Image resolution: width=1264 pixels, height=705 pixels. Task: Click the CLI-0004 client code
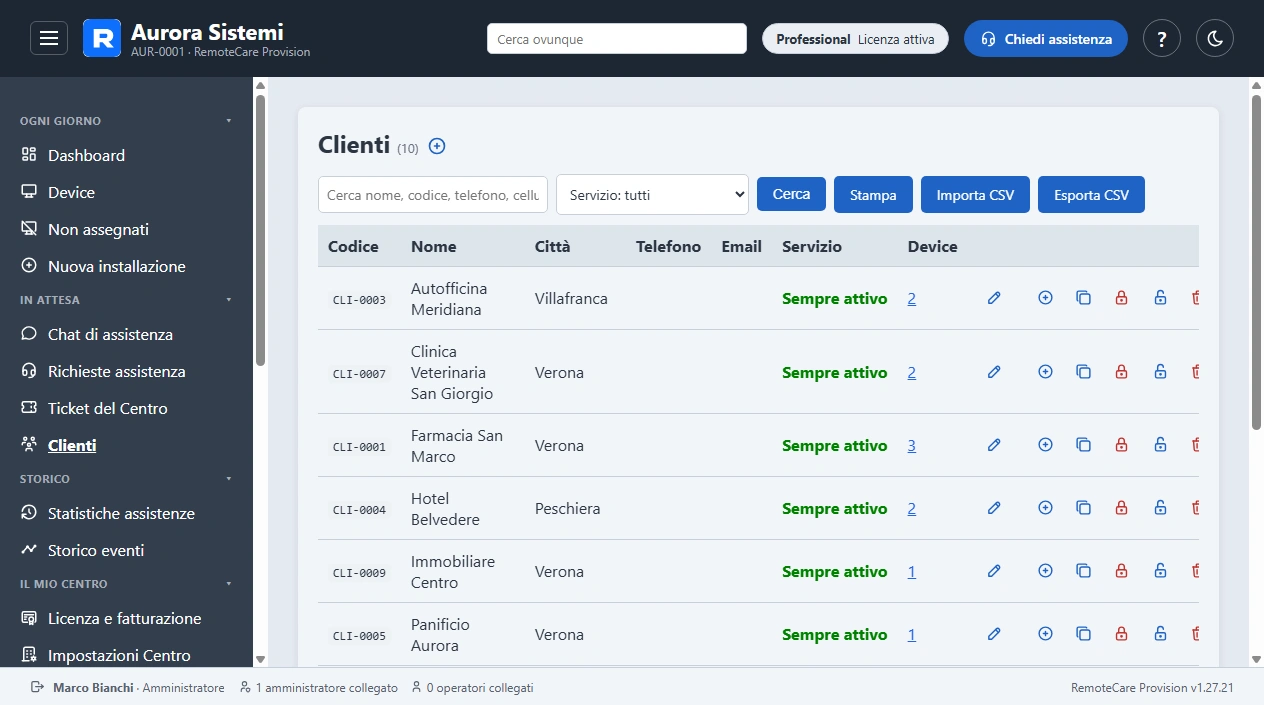pyautogui.click(x=359, y=510)
